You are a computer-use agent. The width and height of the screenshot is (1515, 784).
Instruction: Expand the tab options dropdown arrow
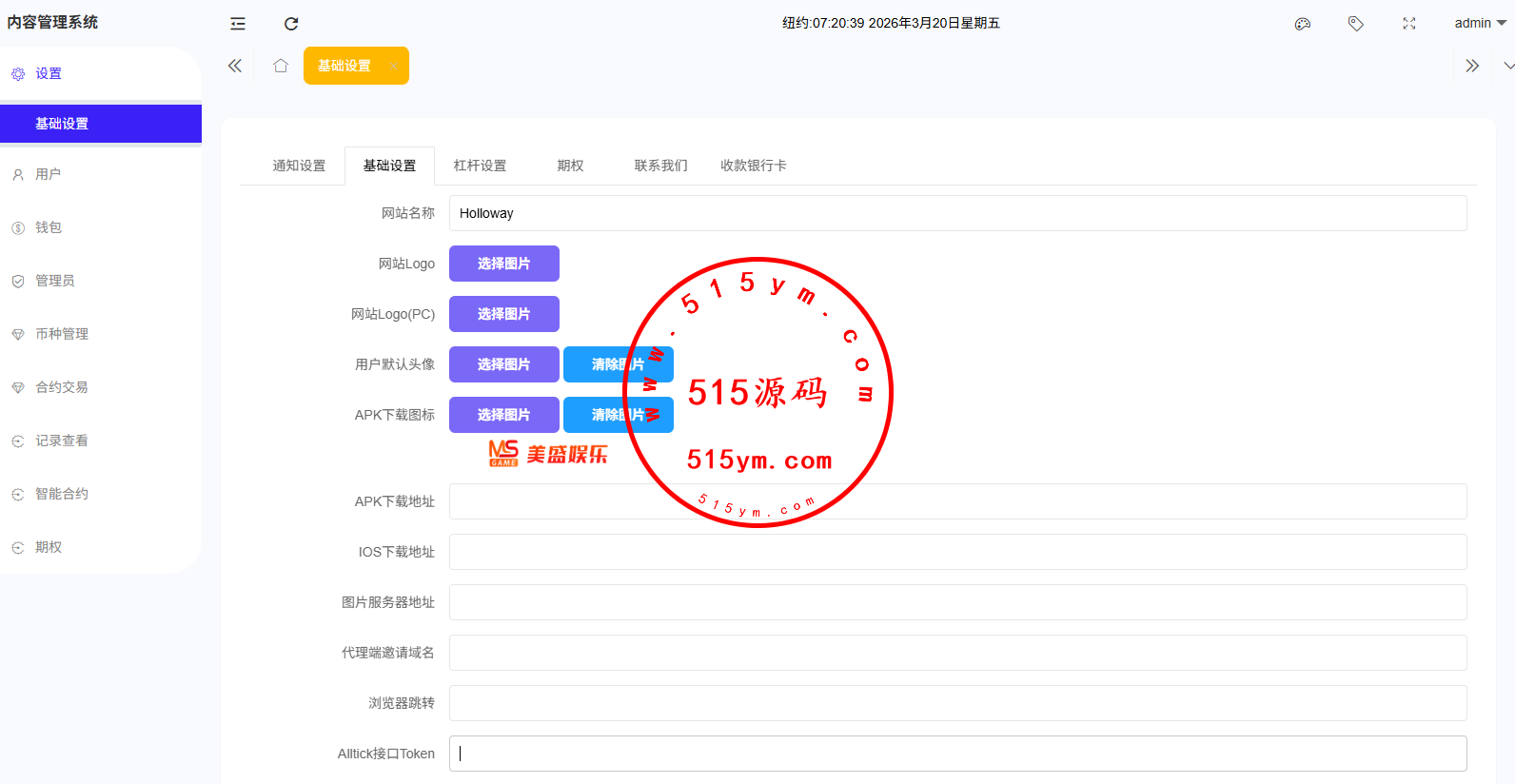(x=1508, y=66)
